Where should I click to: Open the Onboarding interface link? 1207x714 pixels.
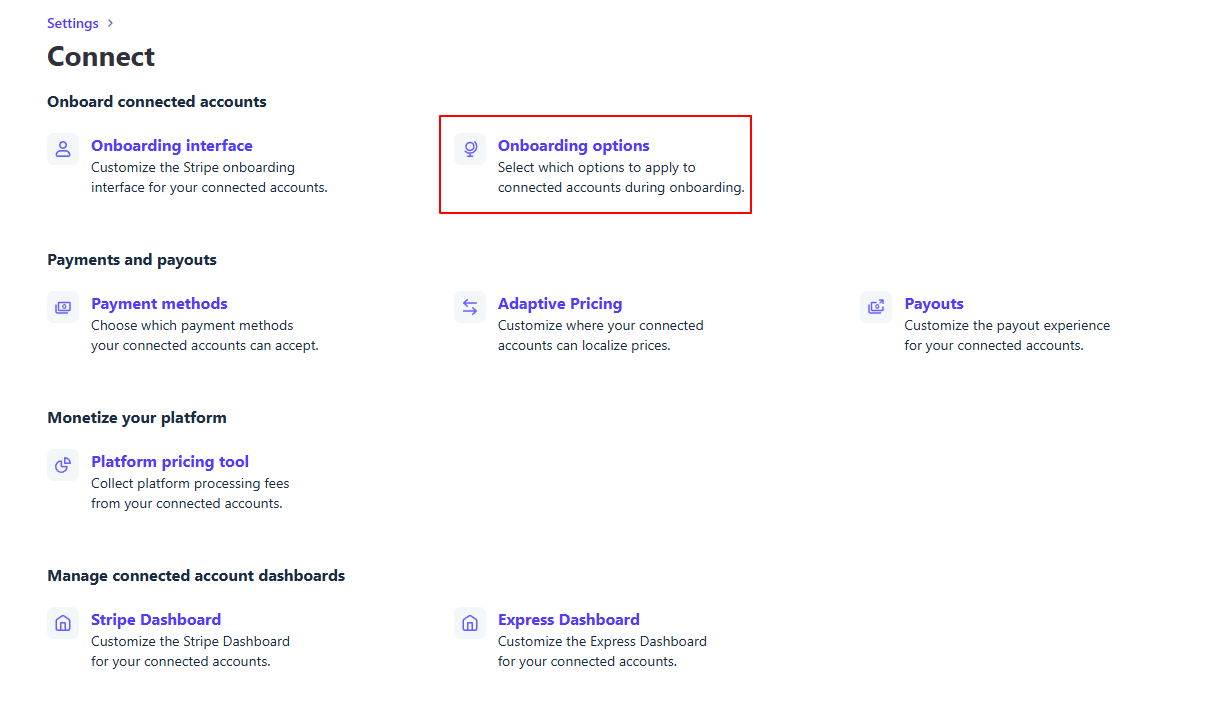171,146
